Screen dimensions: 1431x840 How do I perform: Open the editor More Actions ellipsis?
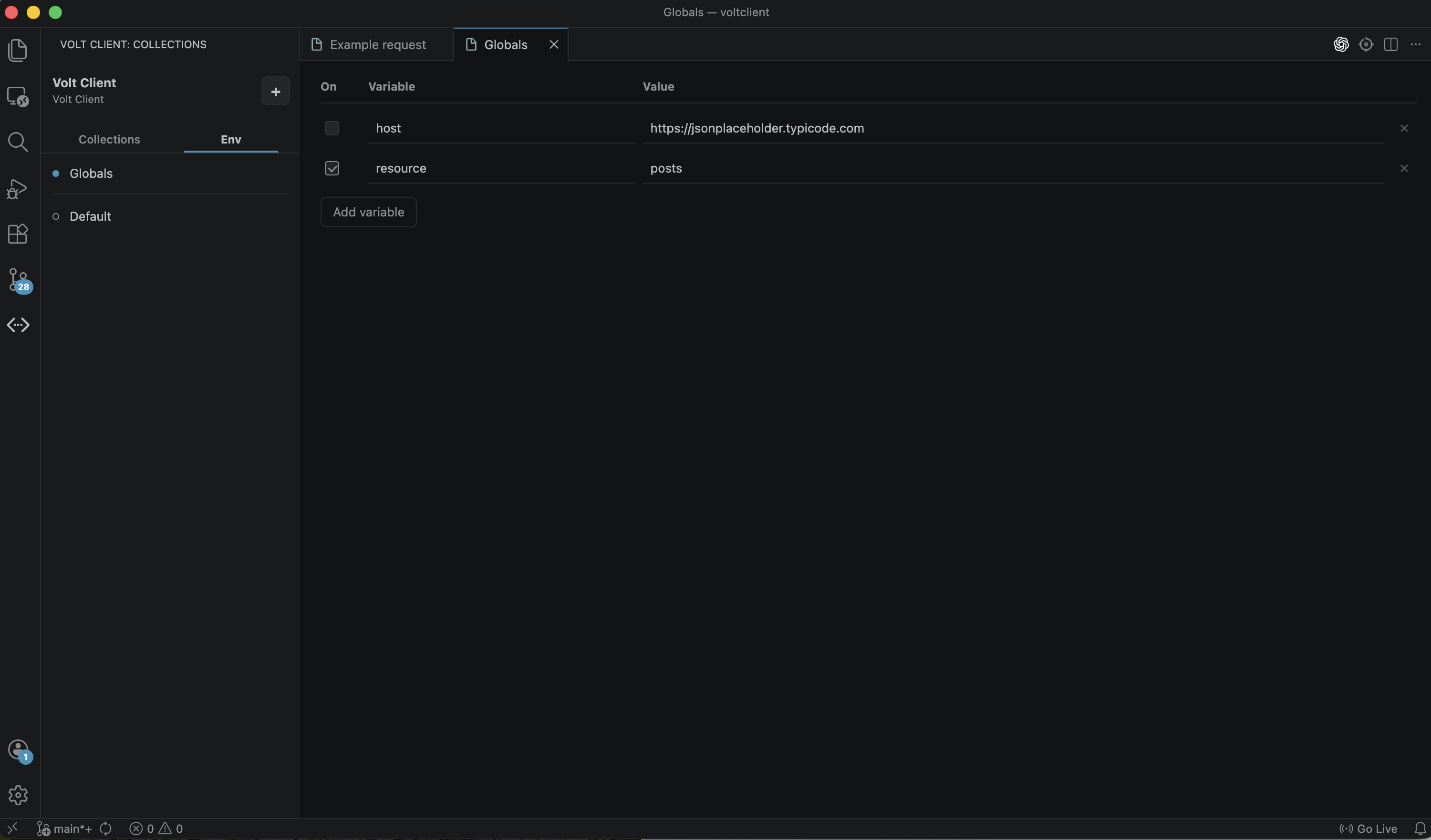(1416, 44)
